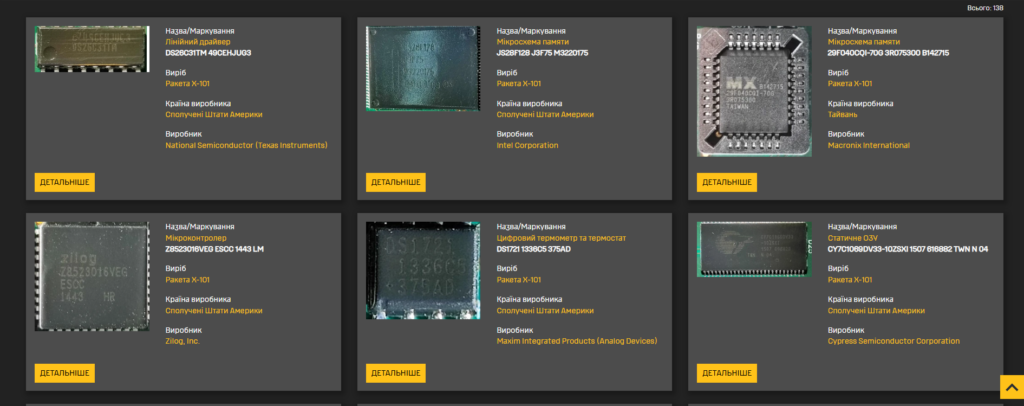Screen dimensions: 1024x406
Task: Click the DS1721 chip photo
Action: [423, 270]
